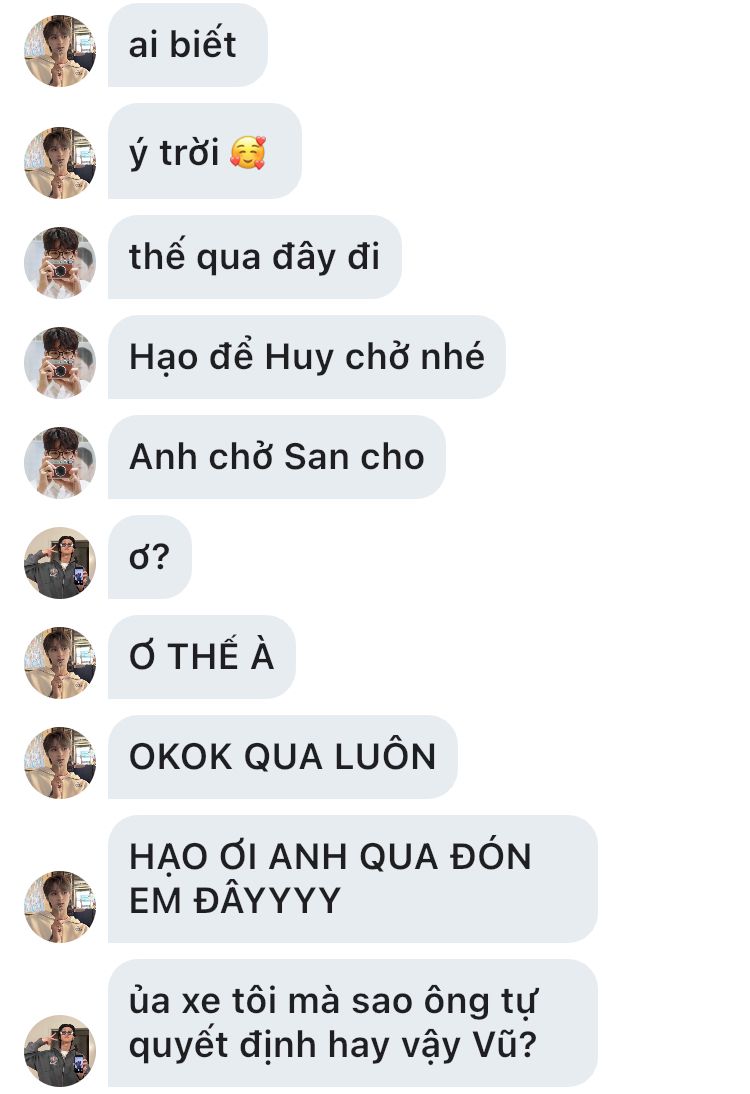Select the "ý trời" message bubble
Viewport: 750px width, 1094px height.
point(204,151)
